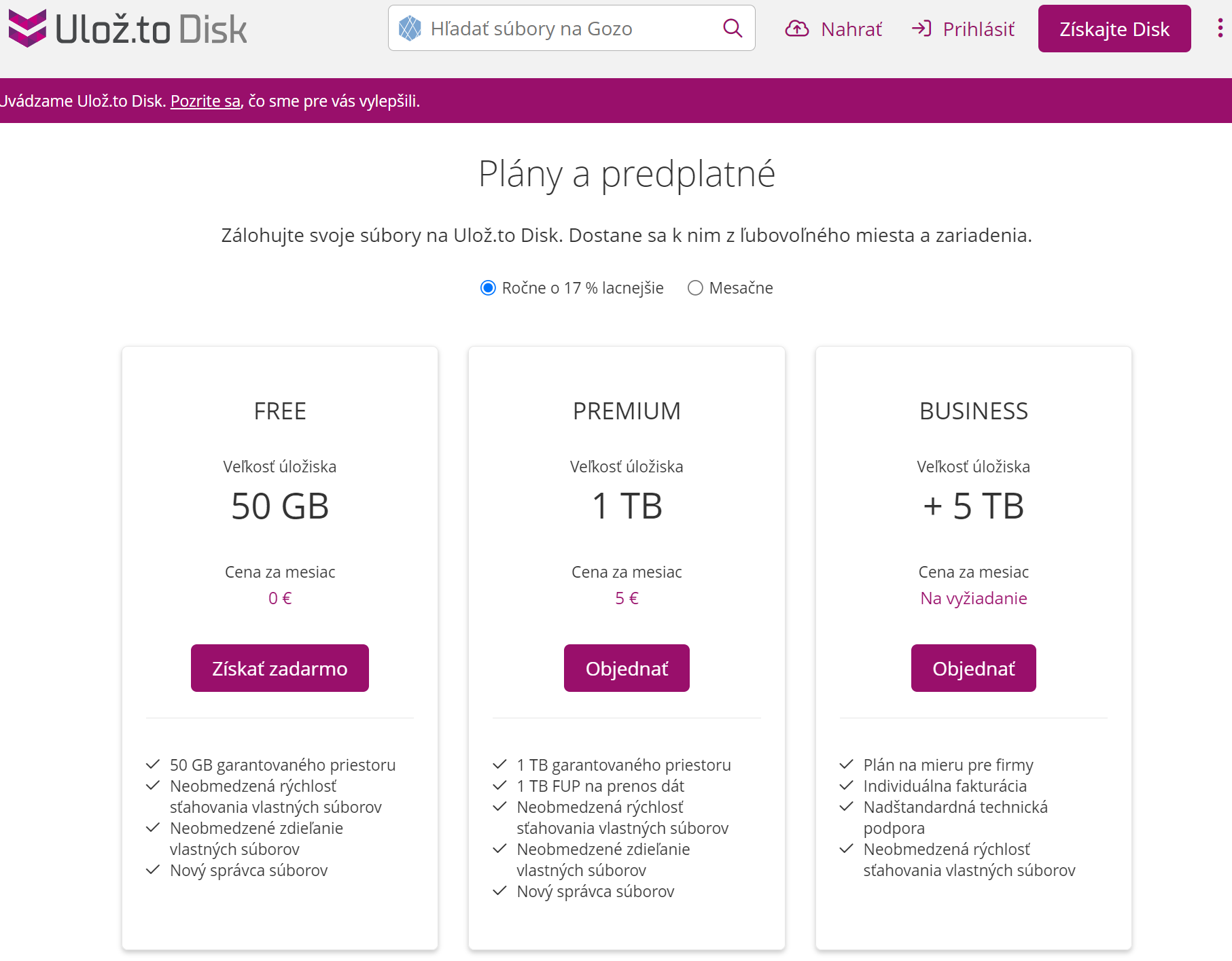The image size is (1232, 961).
Task: Order the BUSINESS plan with Objednať
Action: 973,668
